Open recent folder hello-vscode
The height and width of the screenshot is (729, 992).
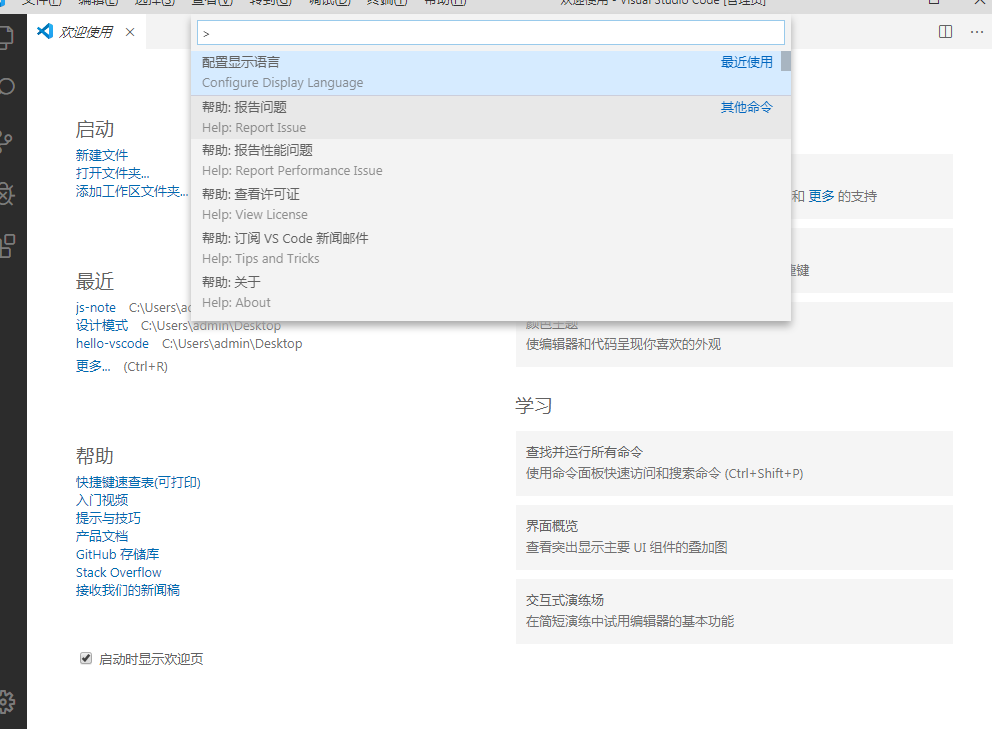pyautogui.click(x=112, y=344)
